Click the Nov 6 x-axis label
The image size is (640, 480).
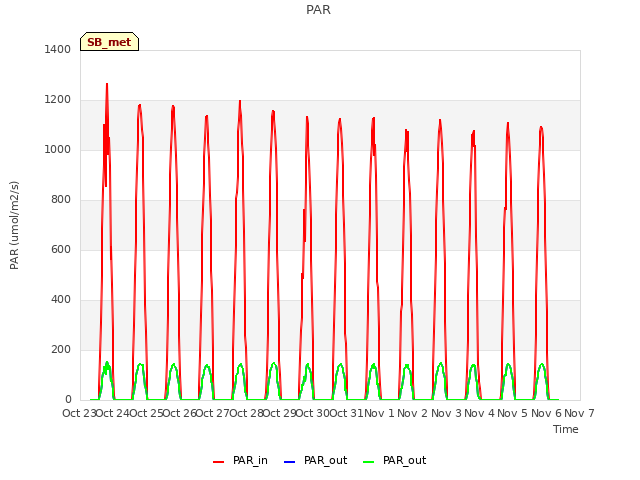click(546, 413)
